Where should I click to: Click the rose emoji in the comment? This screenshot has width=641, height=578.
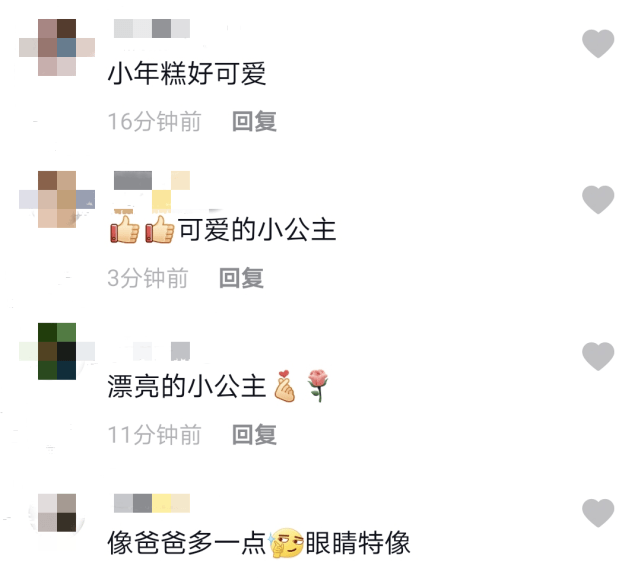click(318, 385)
